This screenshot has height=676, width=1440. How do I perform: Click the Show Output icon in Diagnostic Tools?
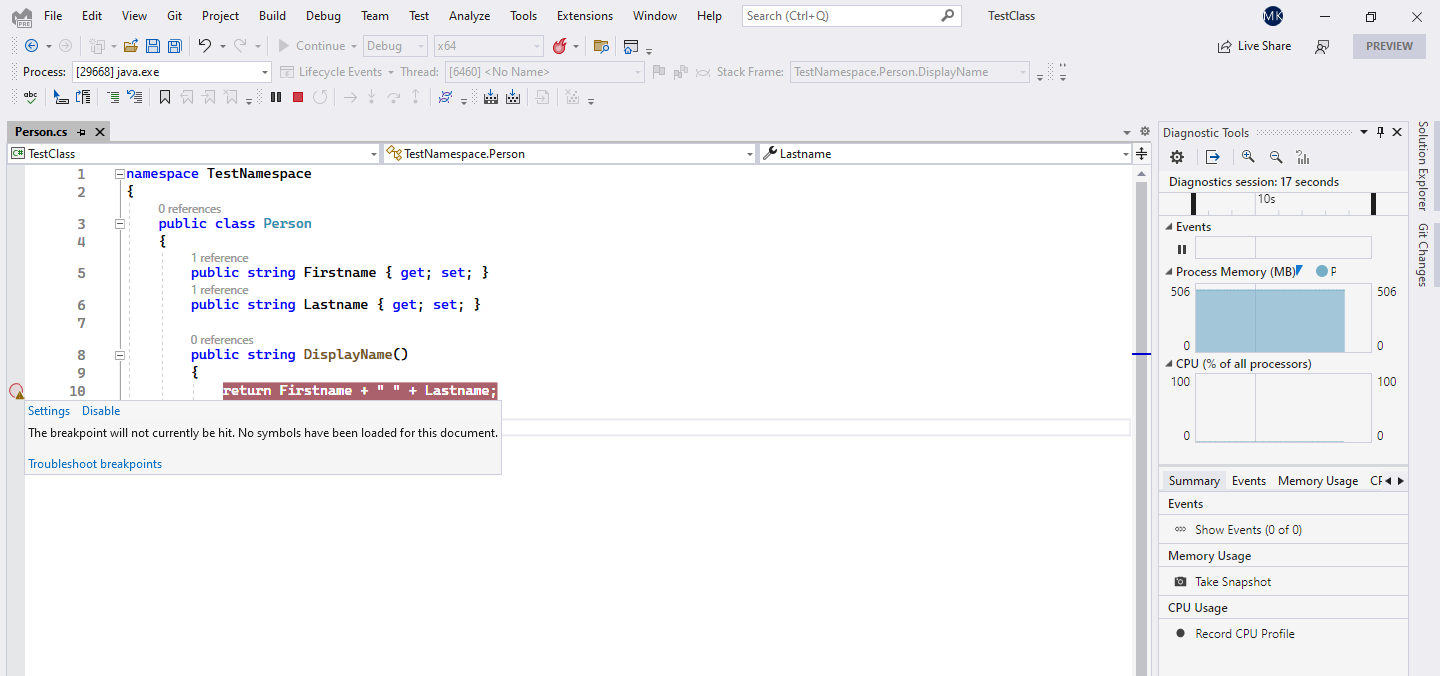pos(1210,157)
